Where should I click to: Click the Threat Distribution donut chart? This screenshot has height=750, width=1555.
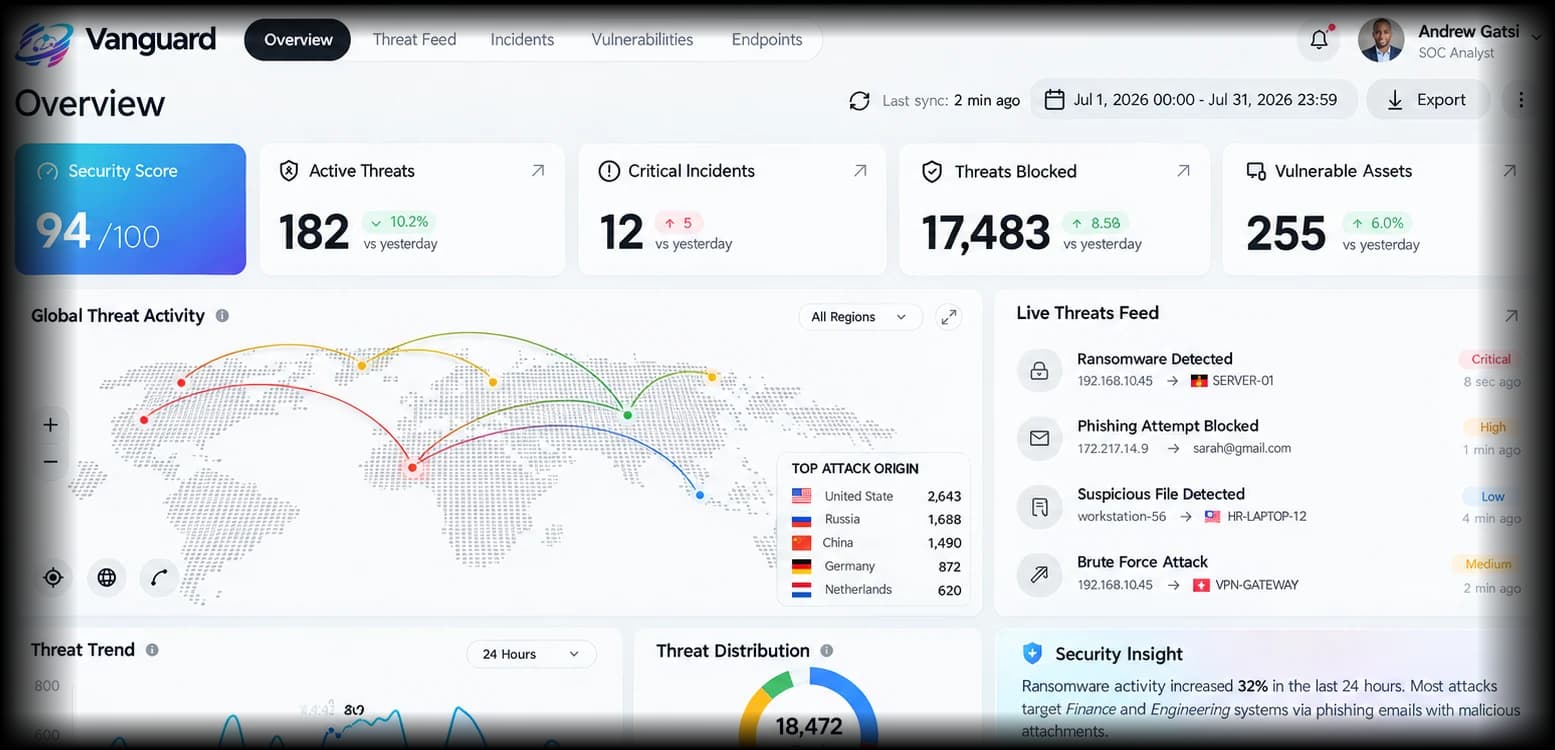click(x=808, y=708)
